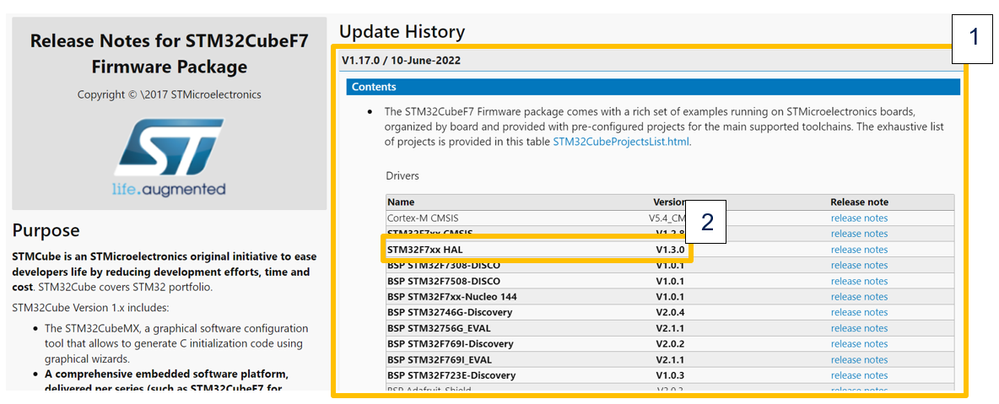
Task: Open release notes for BSP STM32F723E-Discovery
Action: click(859, 375)
